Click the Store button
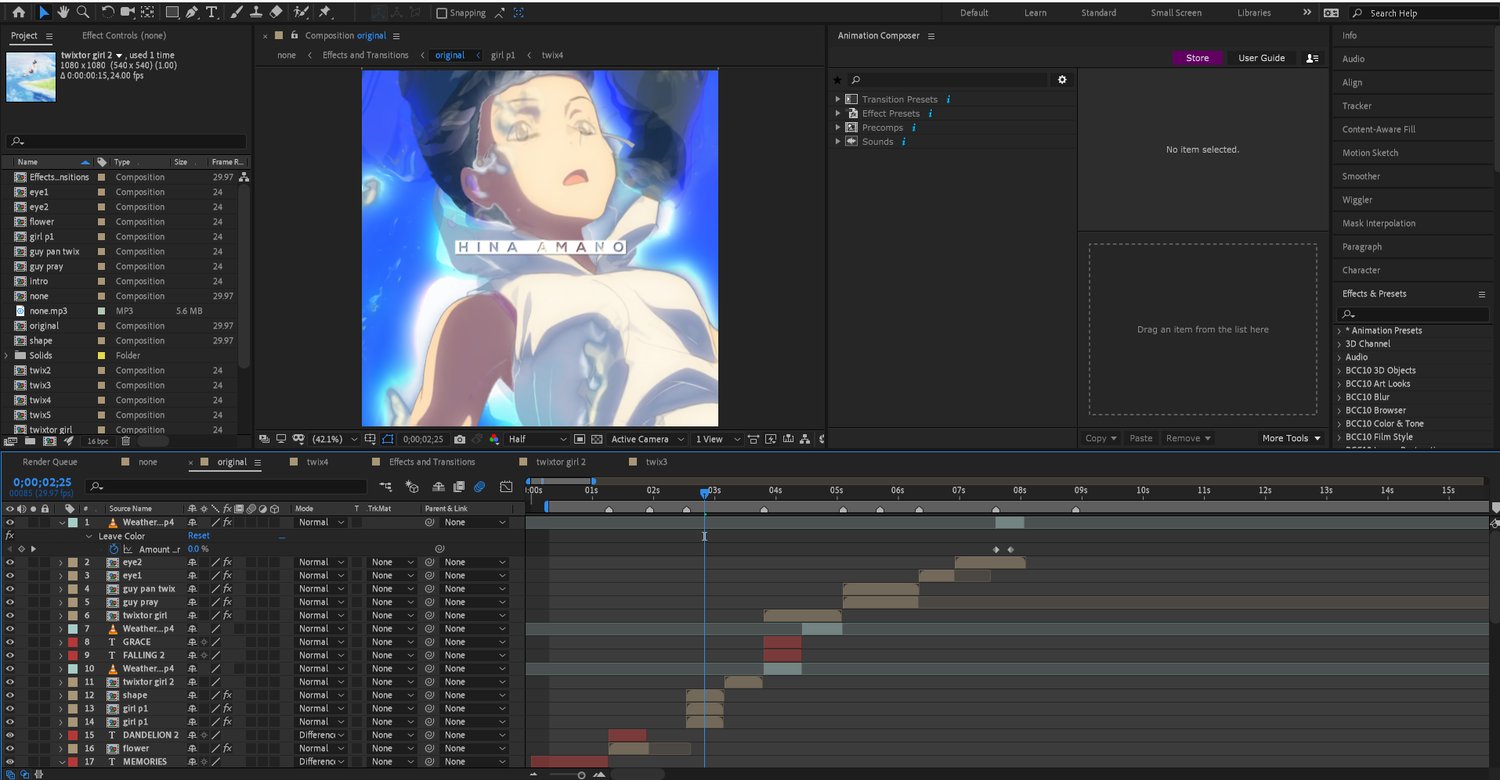Viewport: 1500px width, 780px height. point(1197,58)
